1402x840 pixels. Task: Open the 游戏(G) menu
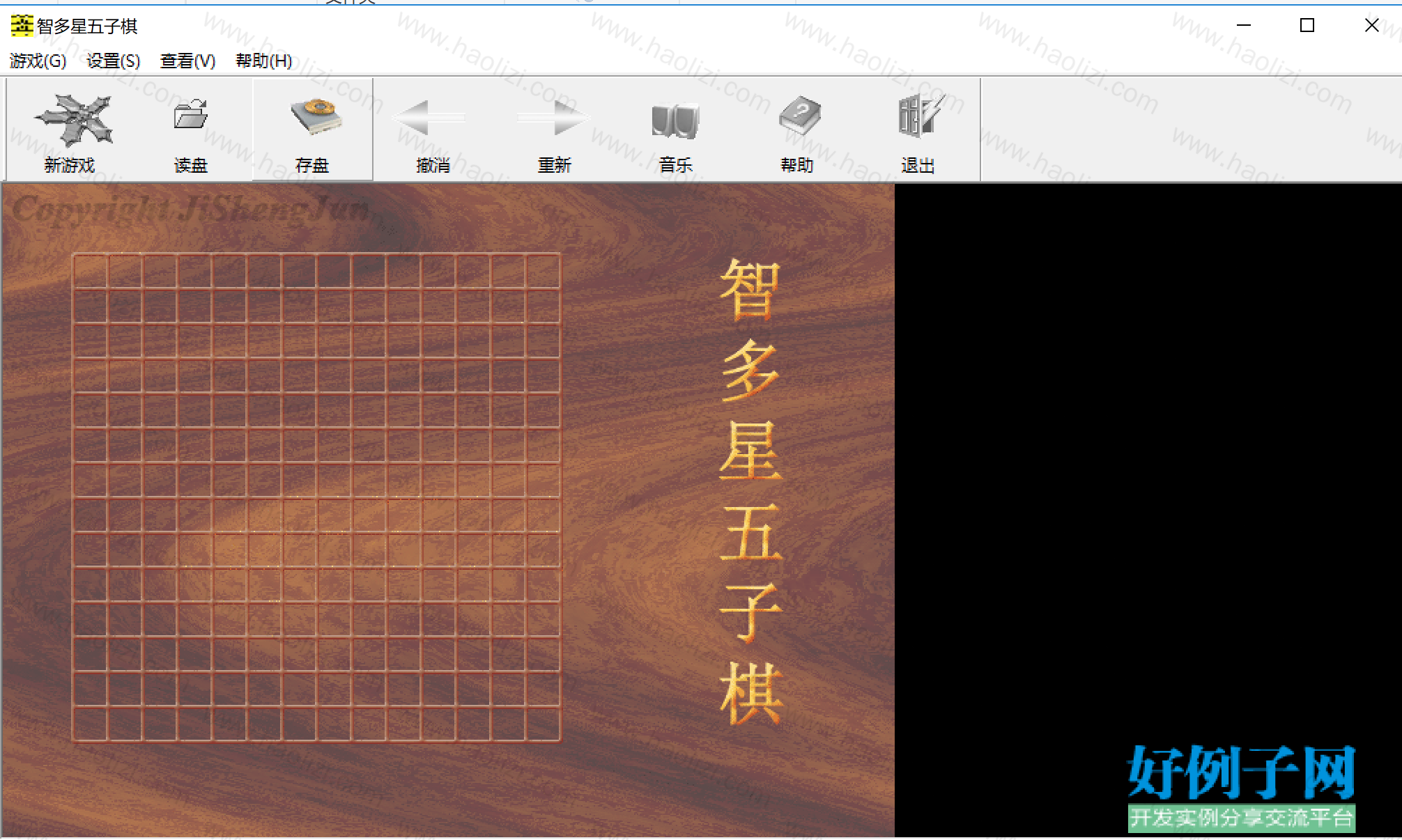[38, 61]
